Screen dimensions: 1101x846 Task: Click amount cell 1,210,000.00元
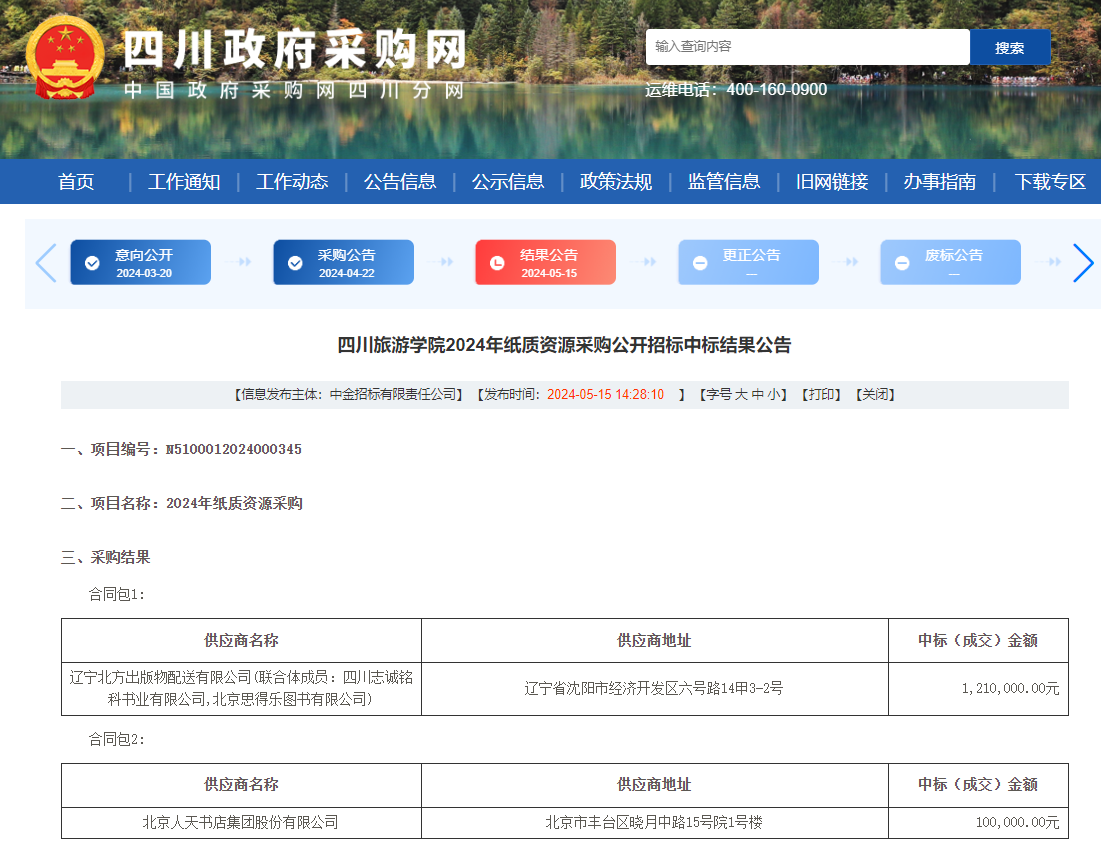pyautogui.click(x=978, y=689)
